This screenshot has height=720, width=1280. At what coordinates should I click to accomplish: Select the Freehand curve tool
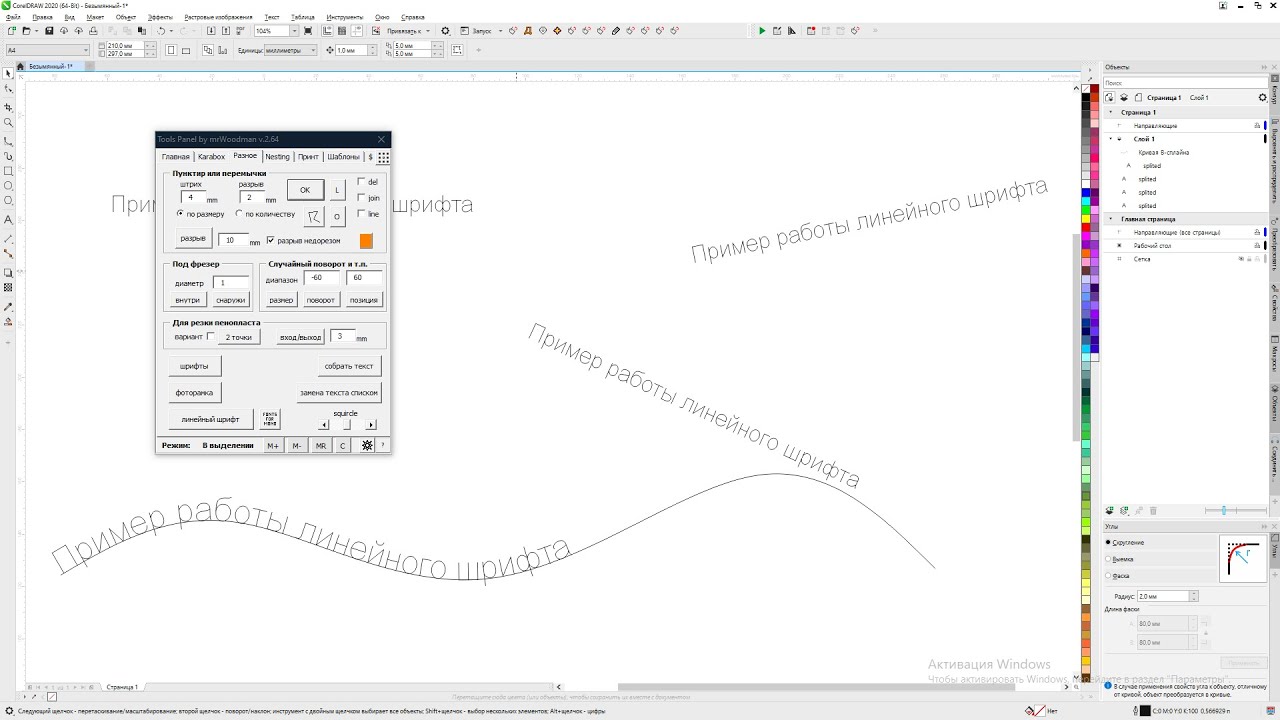tap(8, 140)
